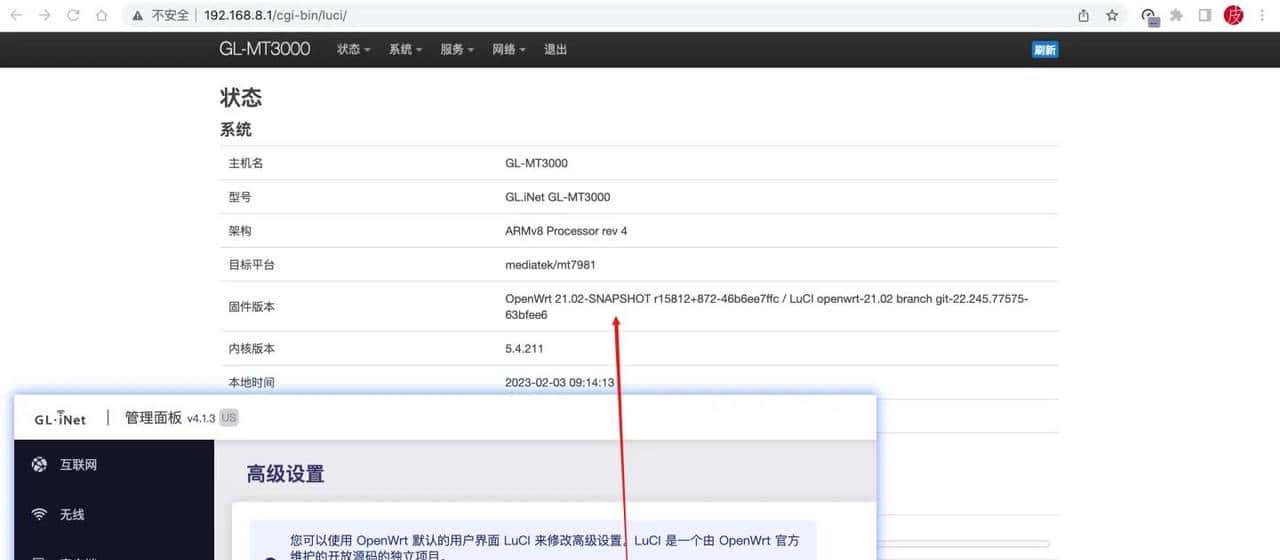This screenshot has width=1280, height=560.
Task: Expand the 网络 dropdown menu
Action: point(509,49)
